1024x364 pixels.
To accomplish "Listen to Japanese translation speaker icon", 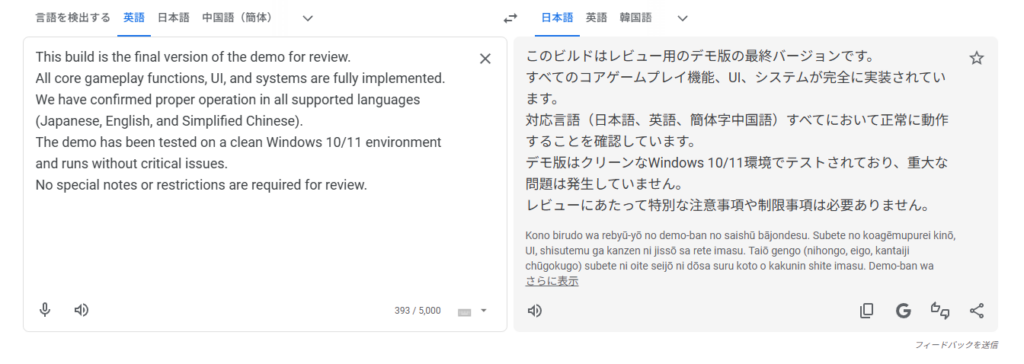I will pyautogui.click(x=534, y=310).
